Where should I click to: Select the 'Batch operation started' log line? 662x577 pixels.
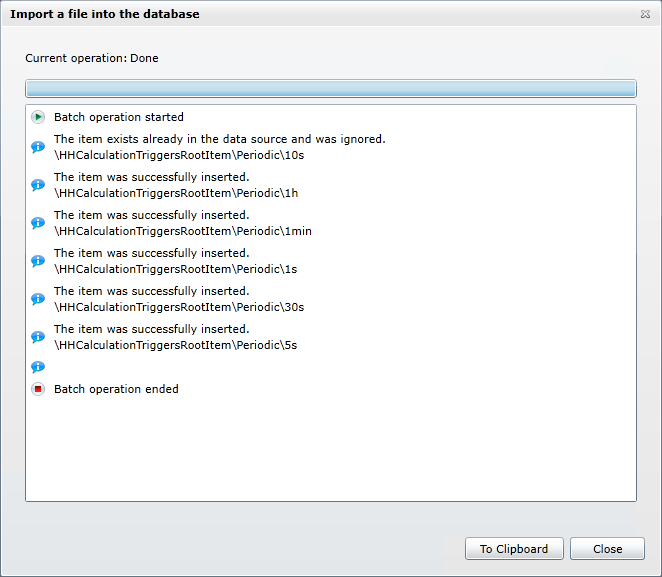coord(118,117)
